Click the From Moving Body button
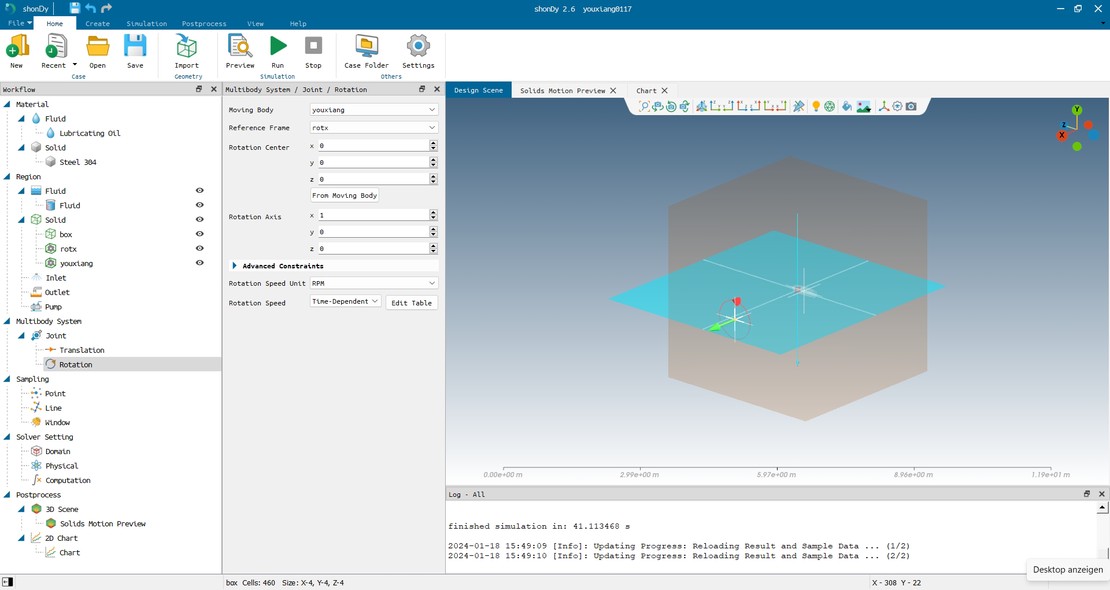The height and width of the screenshot is (590, 1110). point(345,195)
